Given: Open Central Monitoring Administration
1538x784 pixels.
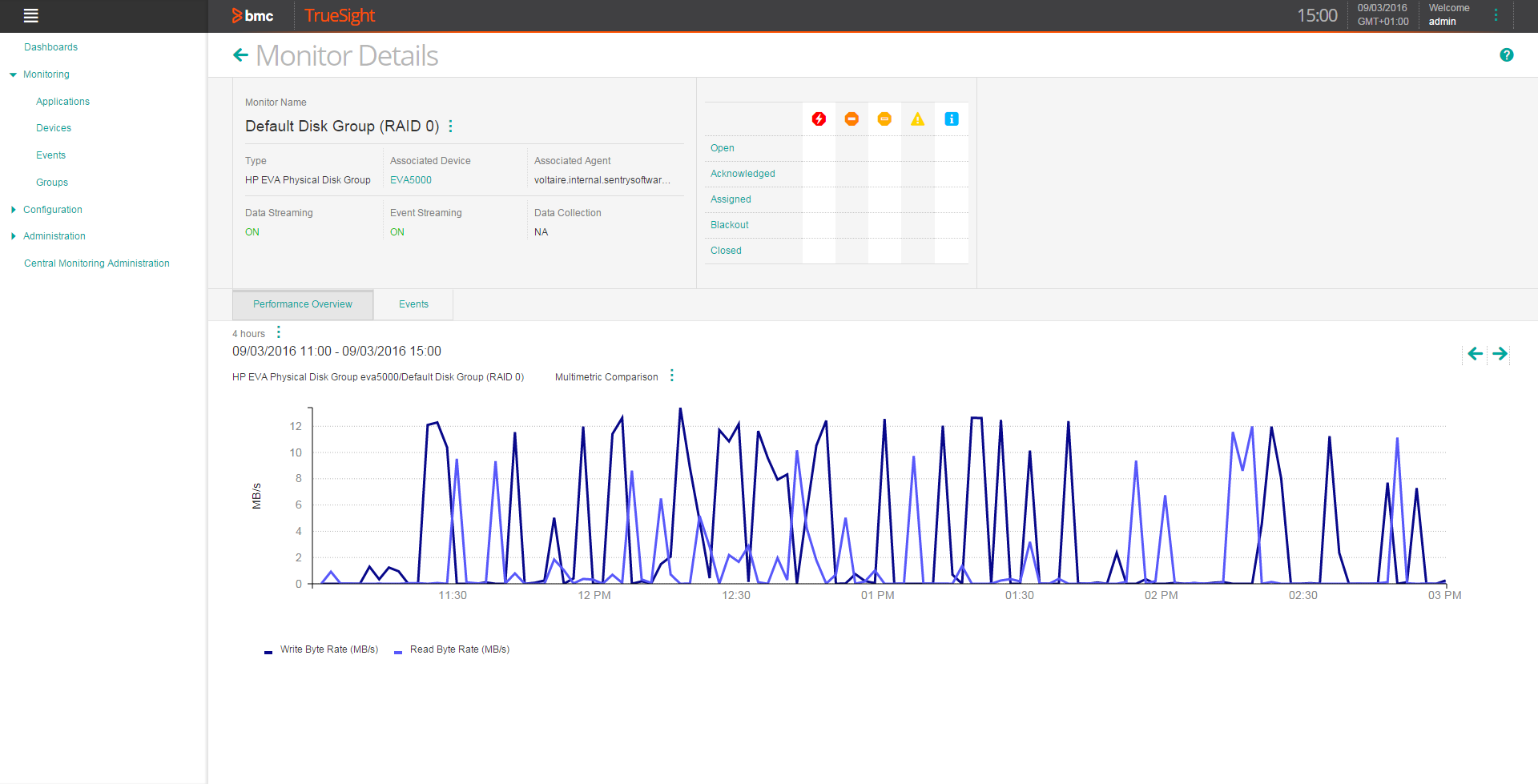Looking at the screenshot, I should [97, 263].
